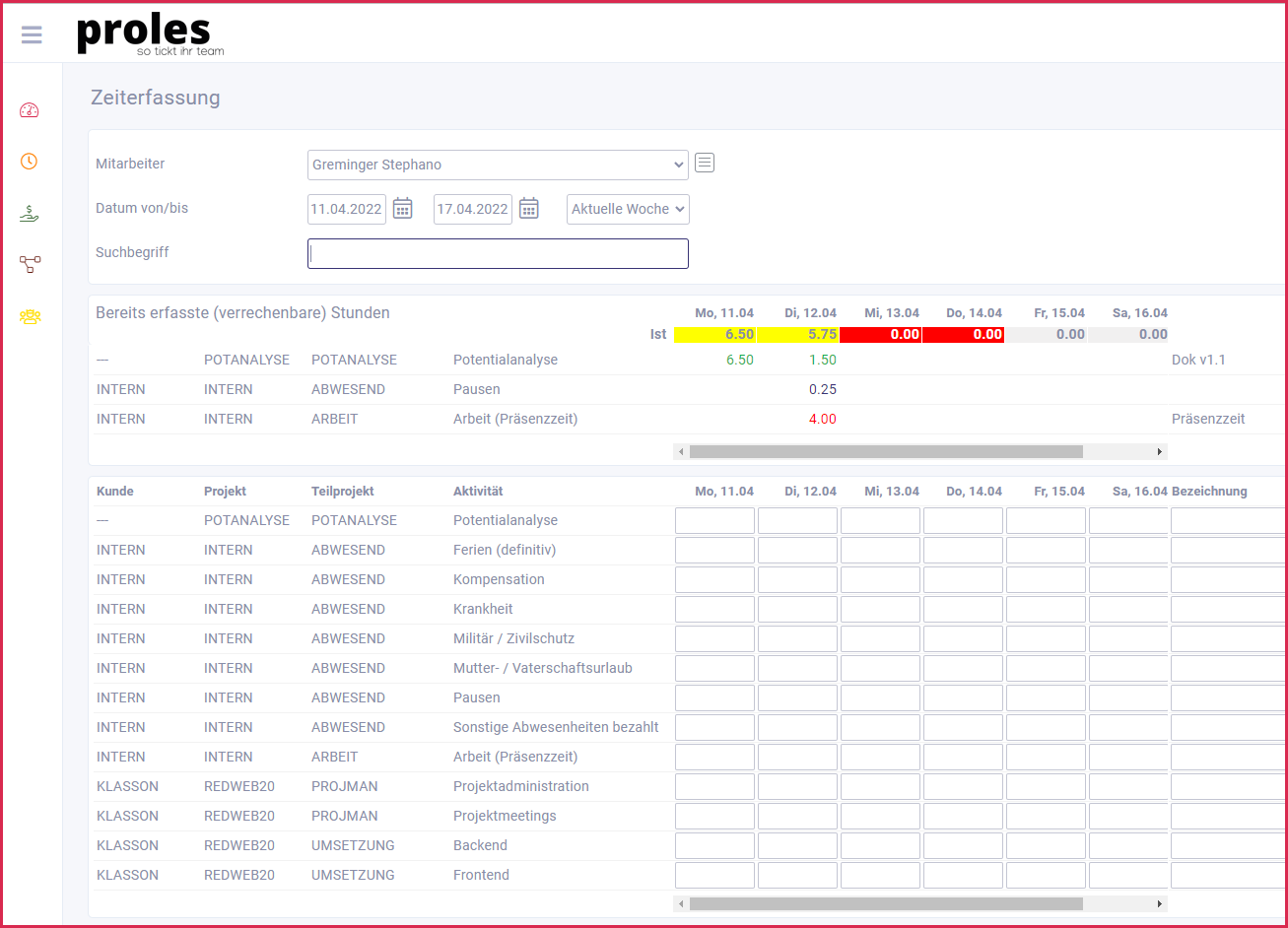Click red 4.00 hours for Arbeit (Präsenzzeit)
1288x928 pixels.
point(823,419)
